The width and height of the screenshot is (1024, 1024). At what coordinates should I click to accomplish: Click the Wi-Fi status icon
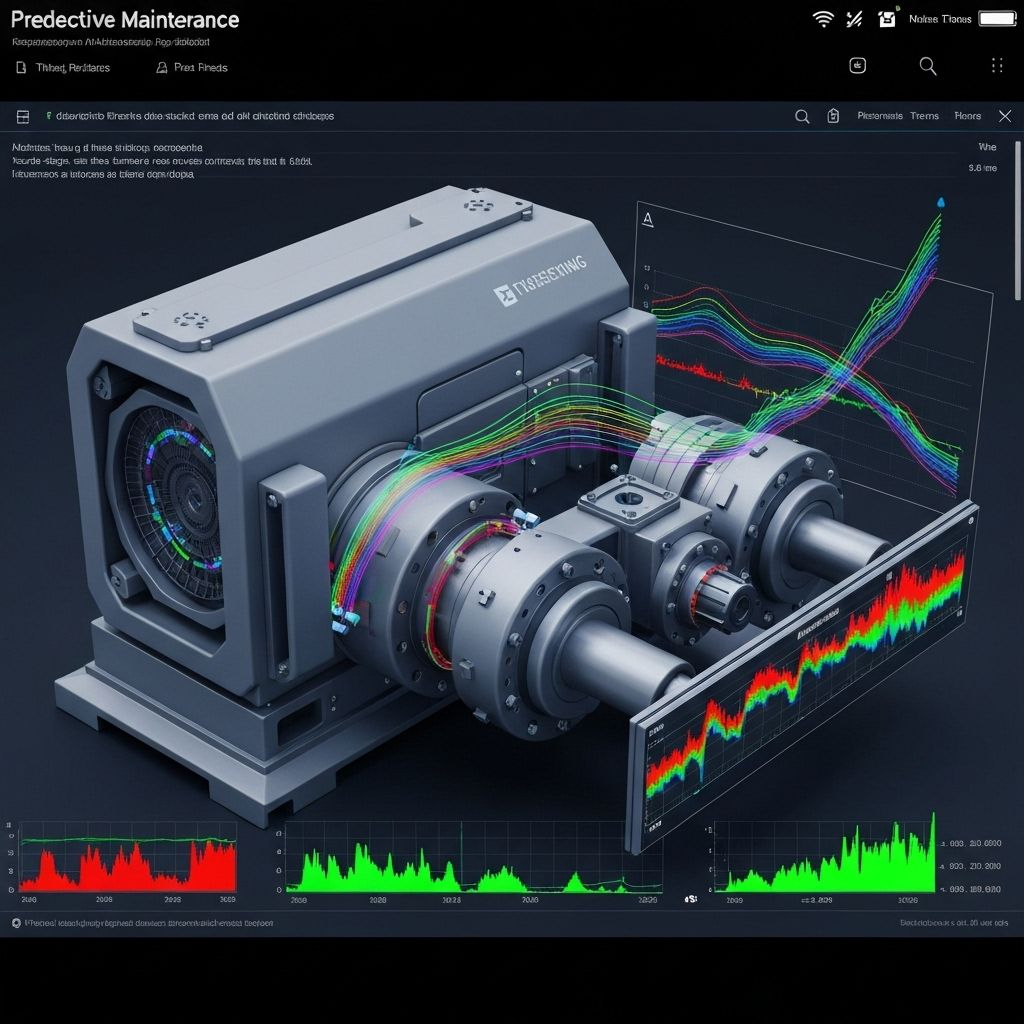pyautogui.click(x=823, y=19)
